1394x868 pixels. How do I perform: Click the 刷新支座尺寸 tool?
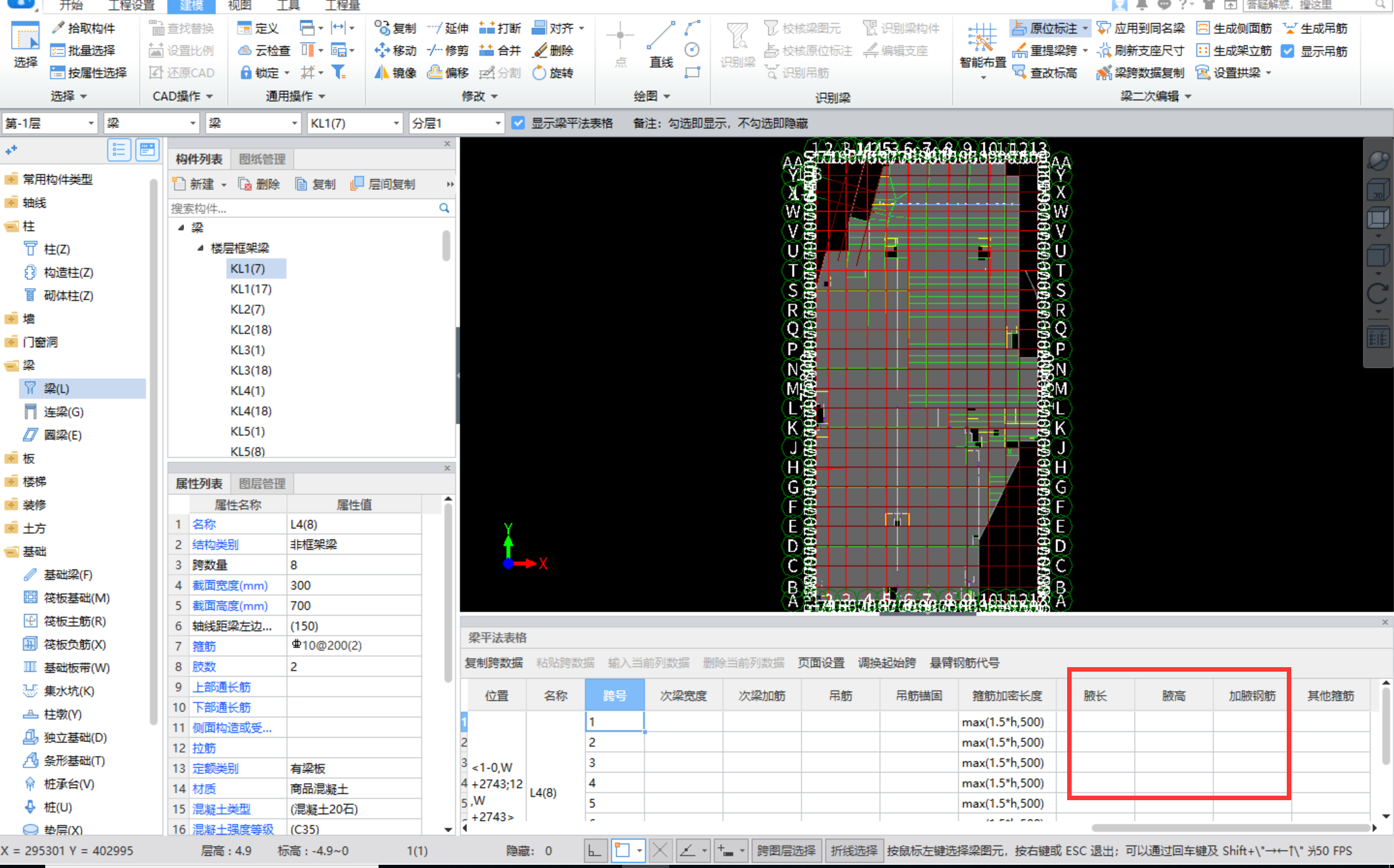click(x=1141, y=50)
